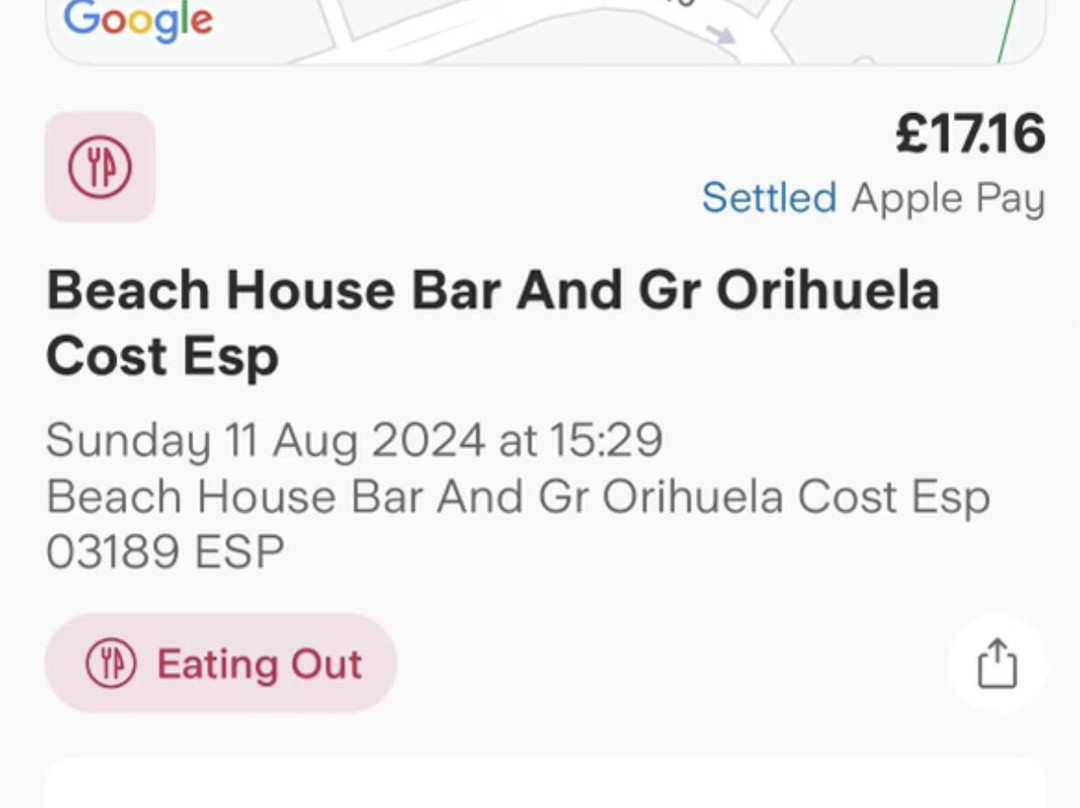
Task: Click the grey Beach House Bar address line
Action: 518,497
